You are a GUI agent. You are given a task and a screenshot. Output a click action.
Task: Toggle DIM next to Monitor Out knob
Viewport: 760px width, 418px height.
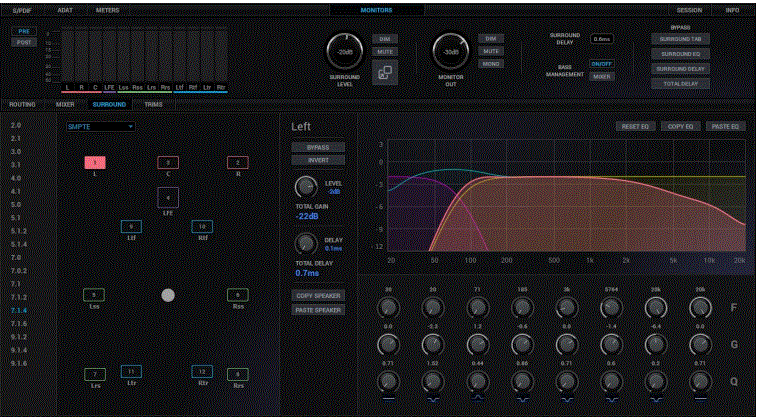pyautogui.click(x=491, y=38)
